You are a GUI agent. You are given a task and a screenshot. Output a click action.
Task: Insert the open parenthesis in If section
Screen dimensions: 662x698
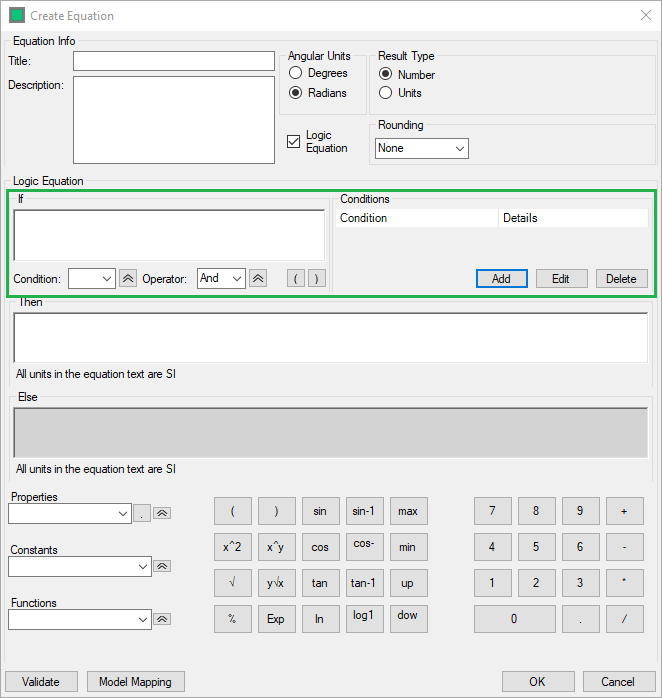click(x=296, y=279)
